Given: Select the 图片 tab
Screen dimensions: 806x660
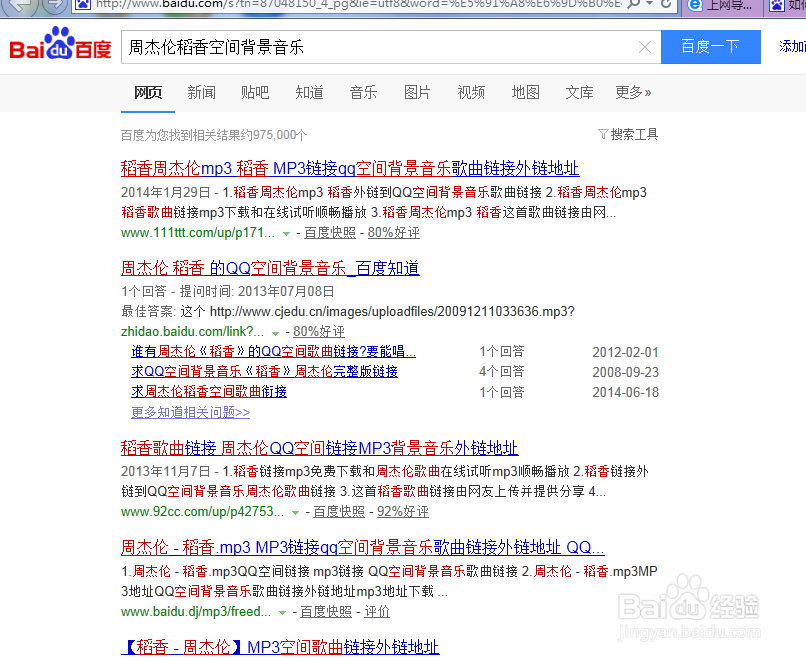Looking at the screenshot, I should [x=417, y=93].
